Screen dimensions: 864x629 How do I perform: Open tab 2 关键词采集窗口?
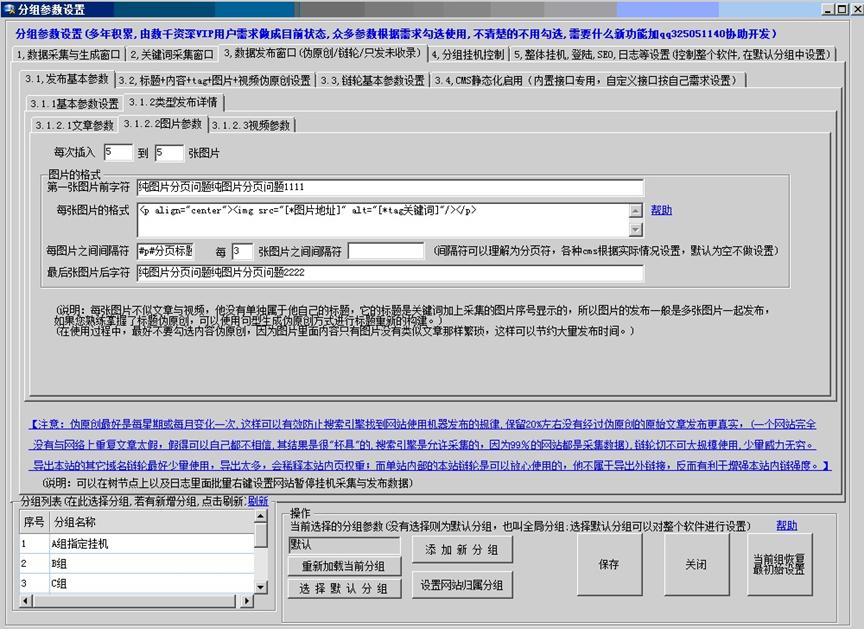172,54
